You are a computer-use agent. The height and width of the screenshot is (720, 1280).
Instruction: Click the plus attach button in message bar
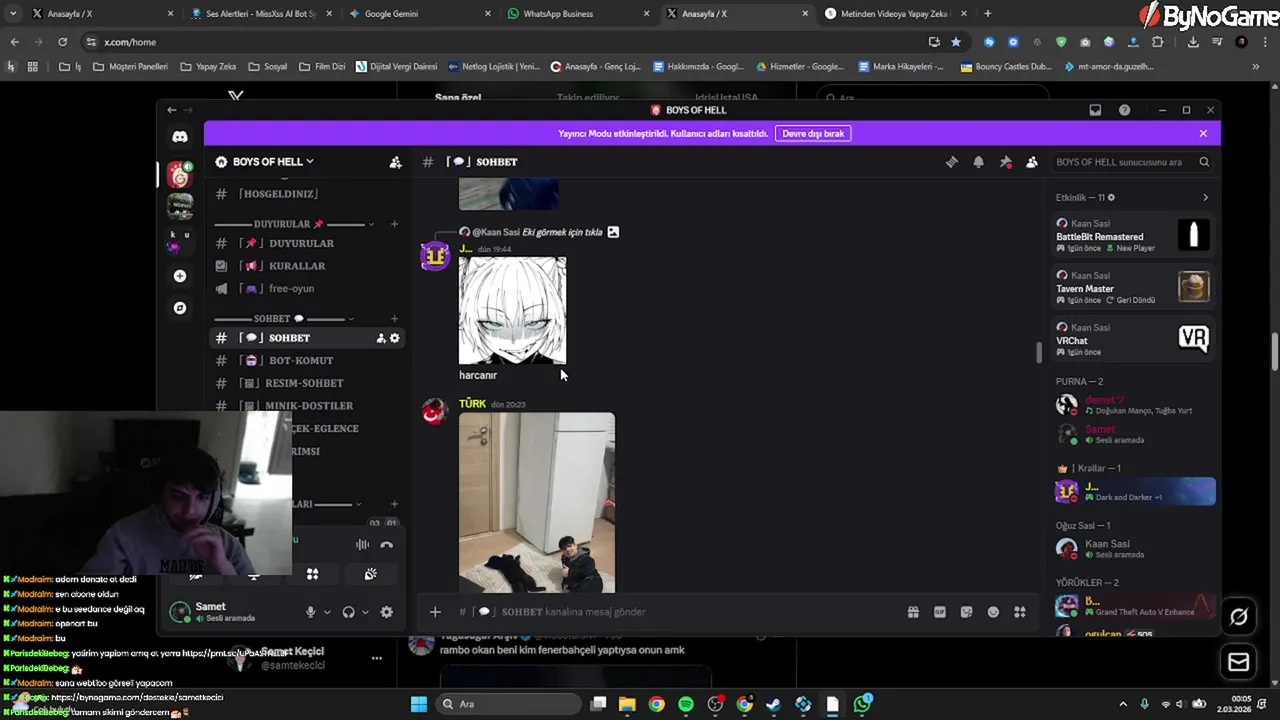(435, 612)
